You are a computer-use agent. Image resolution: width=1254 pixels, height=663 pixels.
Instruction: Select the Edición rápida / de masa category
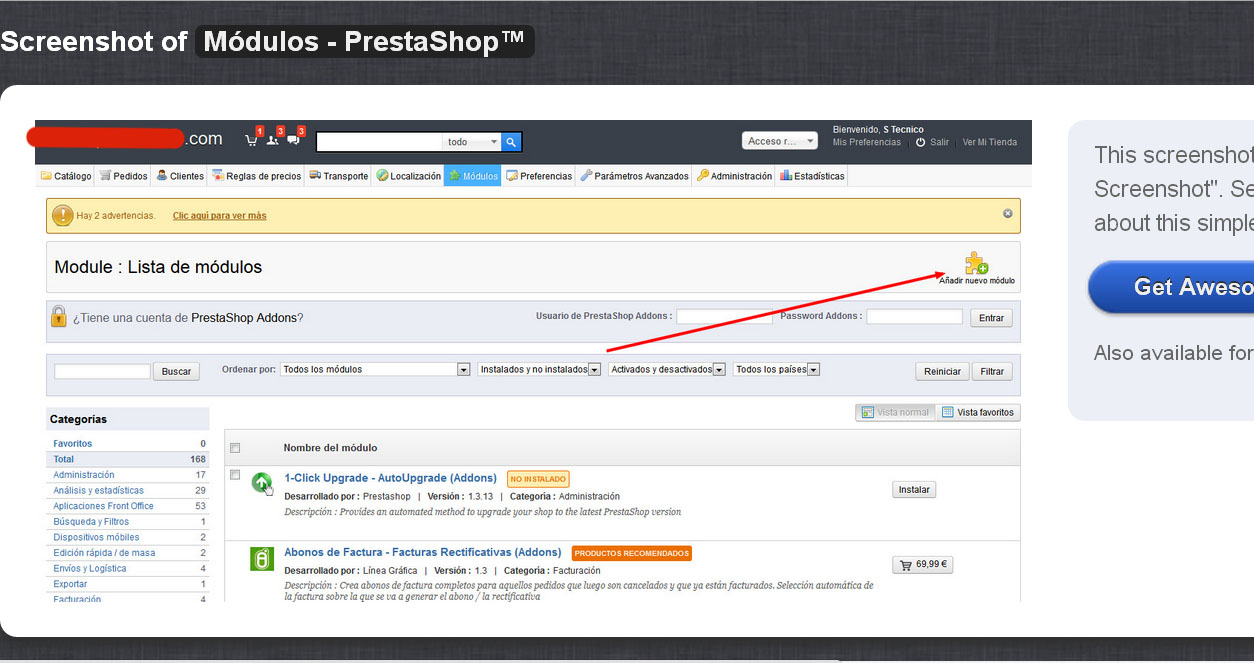[x=128, y=553]
